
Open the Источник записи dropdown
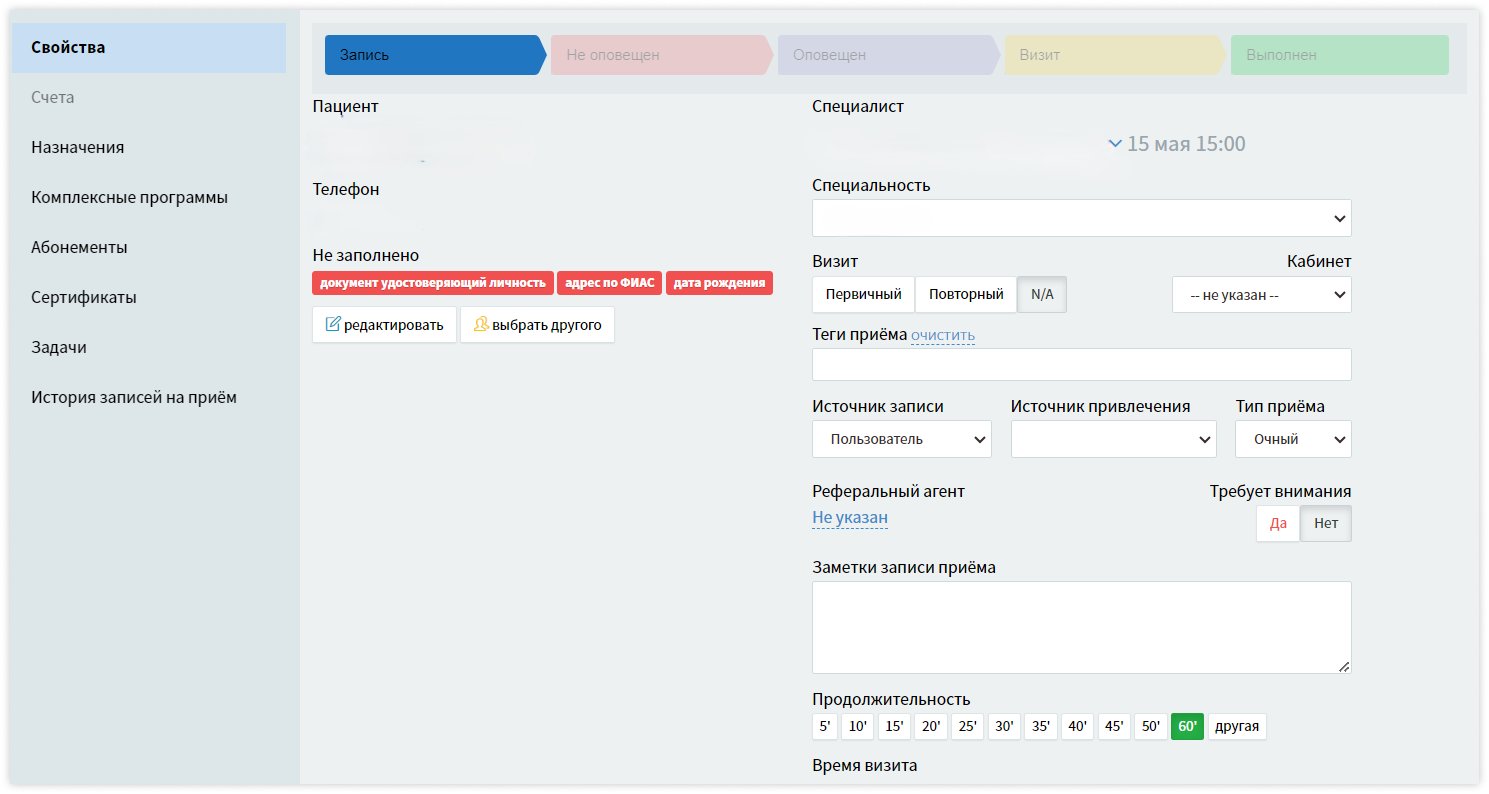pyautogui.click(x=901, y=439)
